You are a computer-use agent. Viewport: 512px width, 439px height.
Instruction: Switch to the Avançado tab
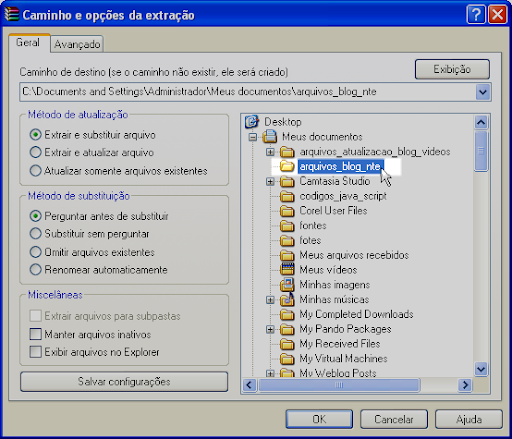click(77, 44)
